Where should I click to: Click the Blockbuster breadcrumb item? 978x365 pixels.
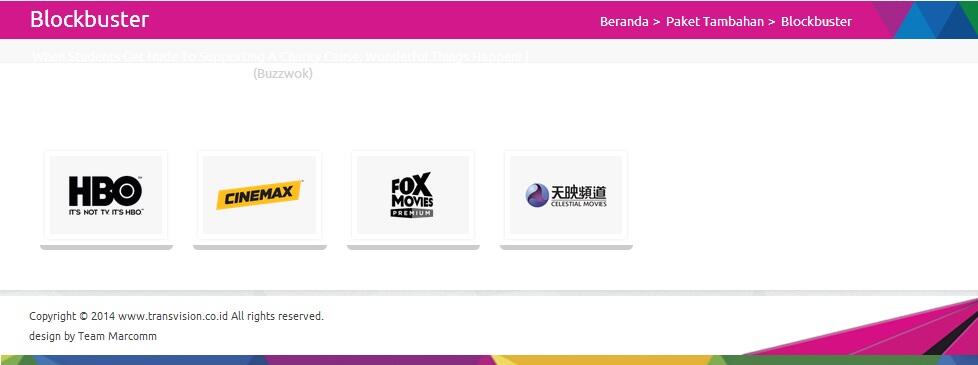[816, 21]
